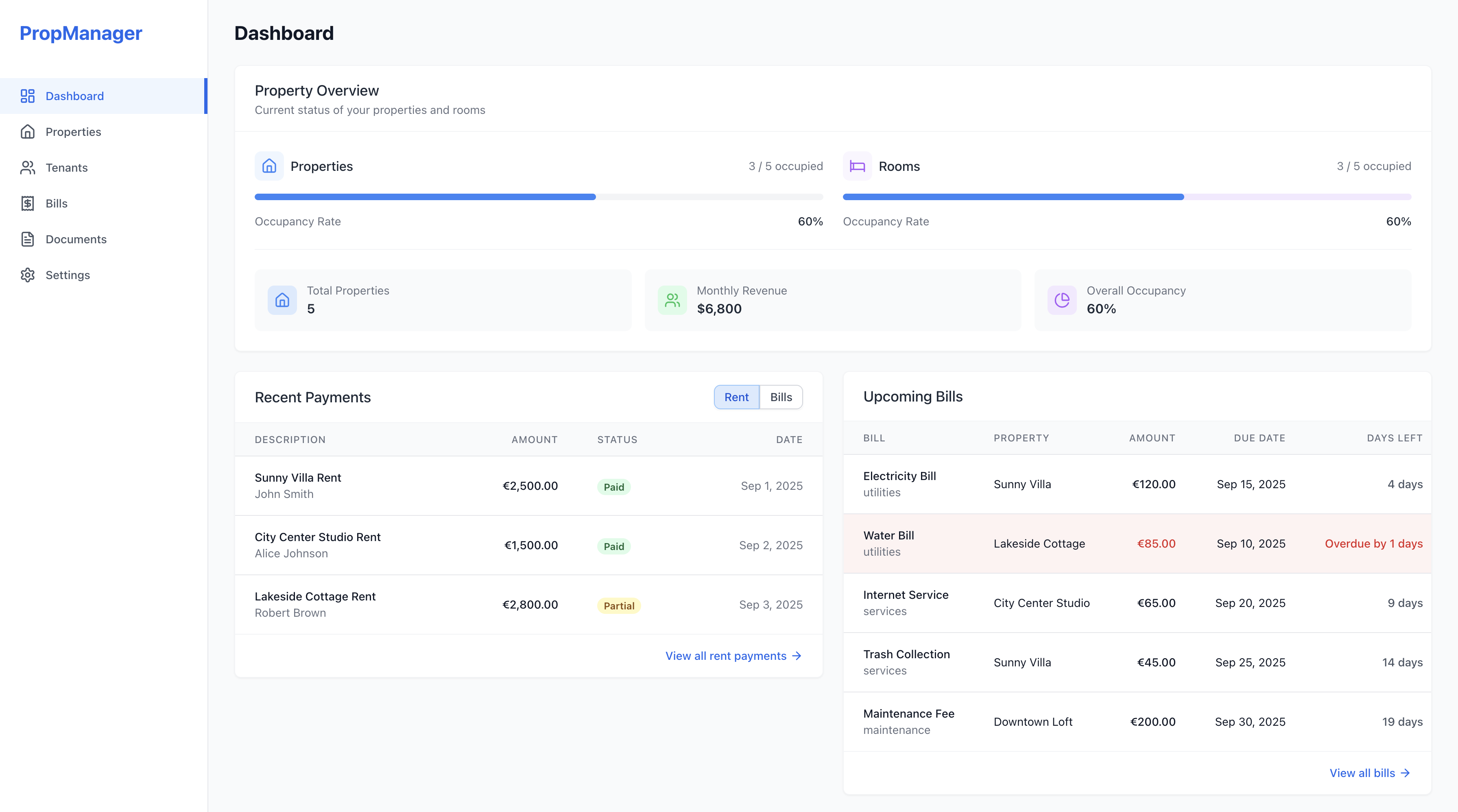Click the Properties house icon in sidebar

(x=27, y=132)
